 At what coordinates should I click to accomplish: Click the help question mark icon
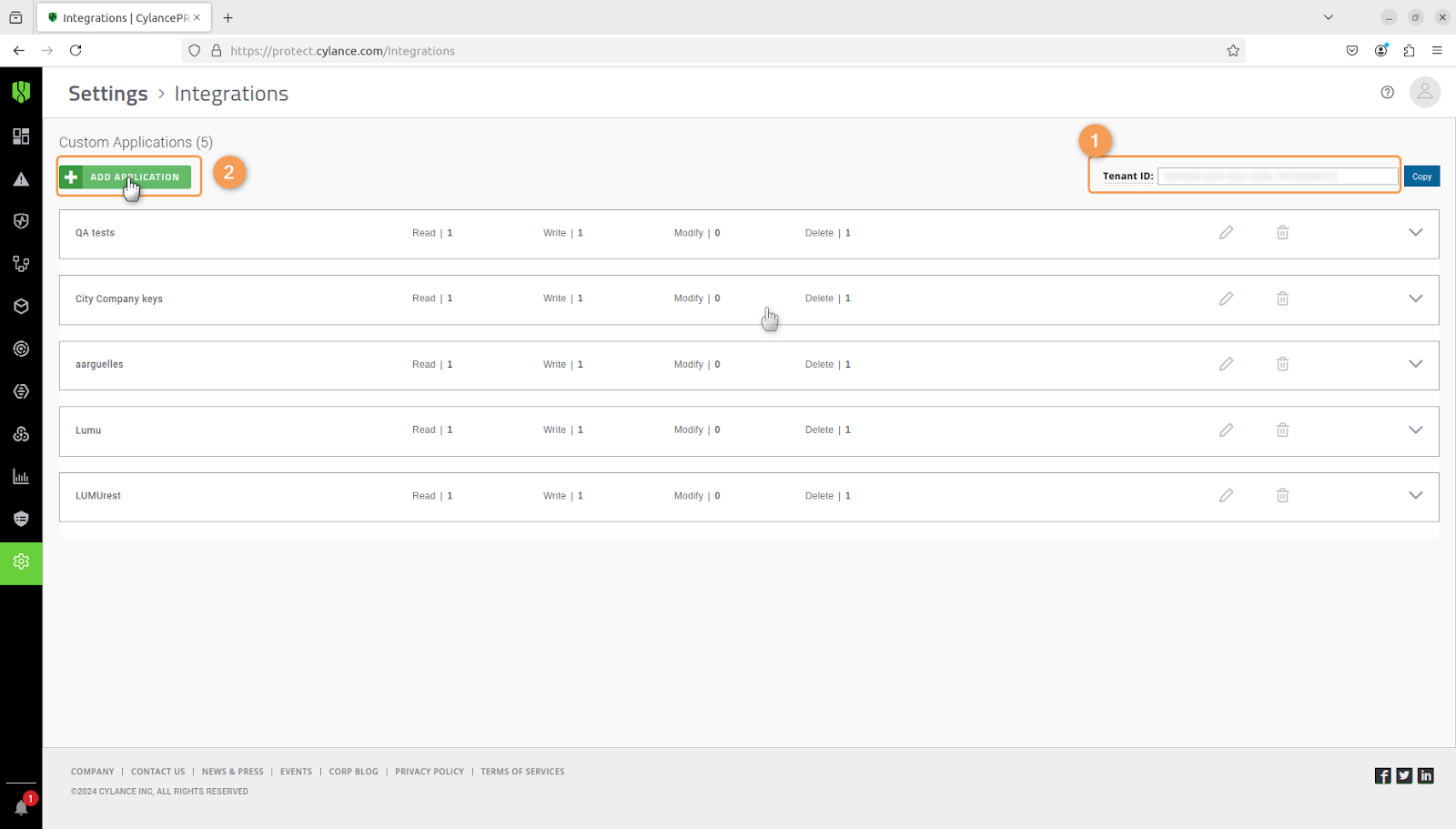(x=1387, y=92)
